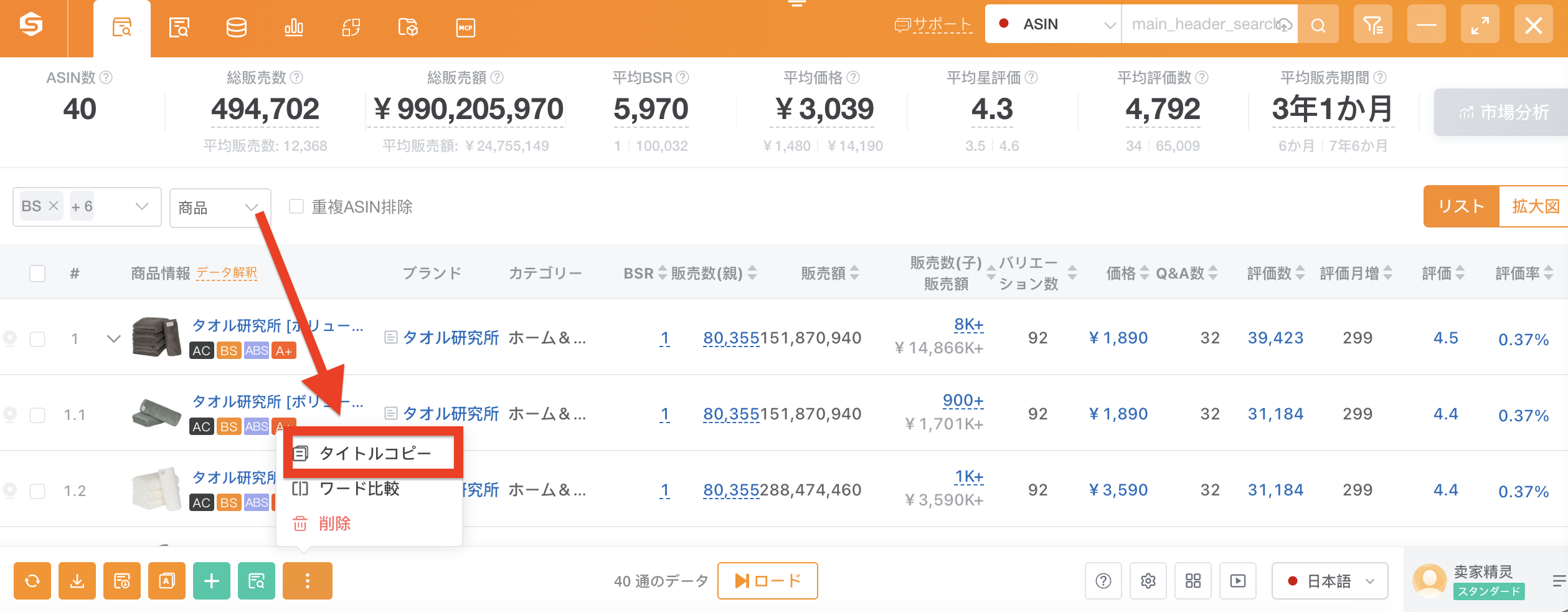
Task: Open the bar chart analytics tab
Action: 293,28
